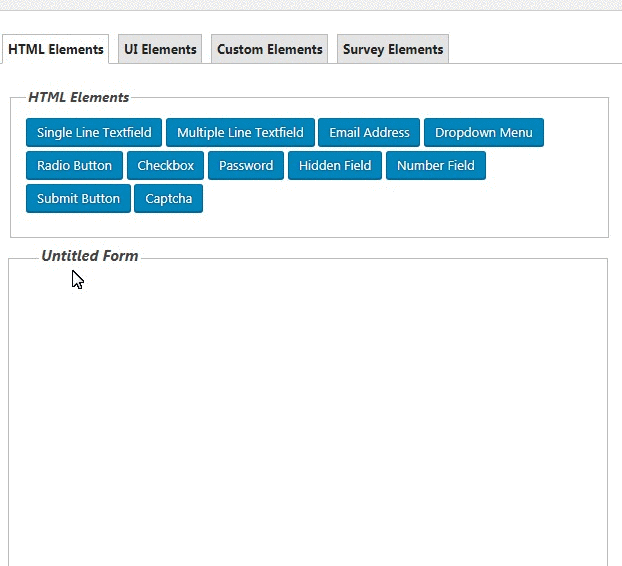The width and height of the screenshot is (622, 566).
Task: Add a Radio Button element
Action: pyautogui.click(x=74, y=165)
